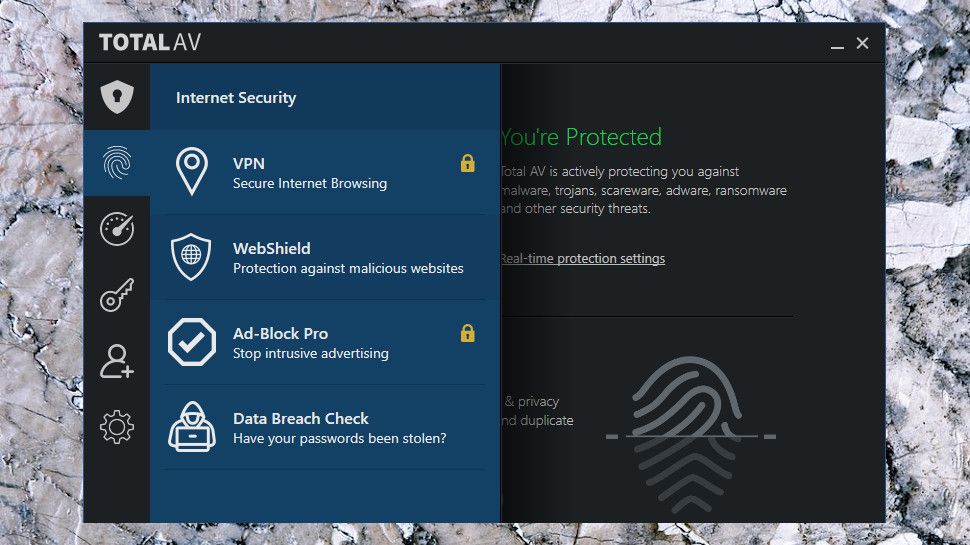Click the add user sidebar icon
The height and width of the screenshot is (545, 970).
[117, 361]
